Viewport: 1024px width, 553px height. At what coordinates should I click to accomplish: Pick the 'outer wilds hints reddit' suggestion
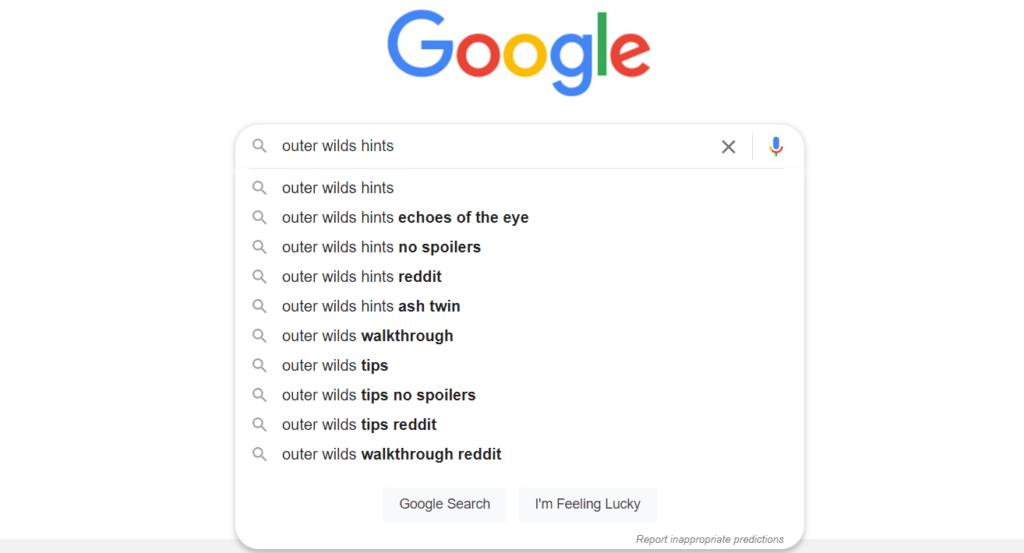point(361,276)
